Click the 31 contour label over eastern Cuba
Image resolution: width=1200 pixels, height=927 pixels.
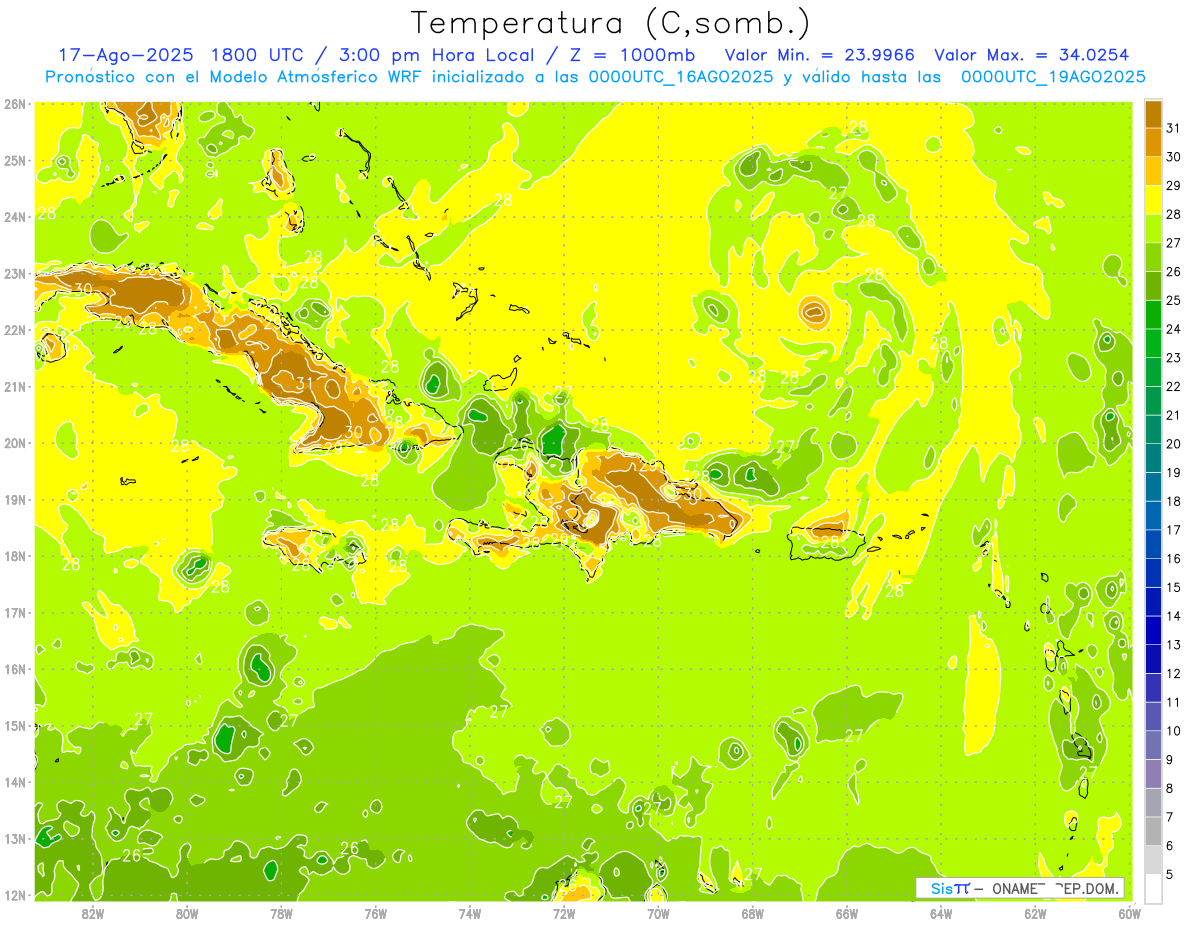(306, 383)
